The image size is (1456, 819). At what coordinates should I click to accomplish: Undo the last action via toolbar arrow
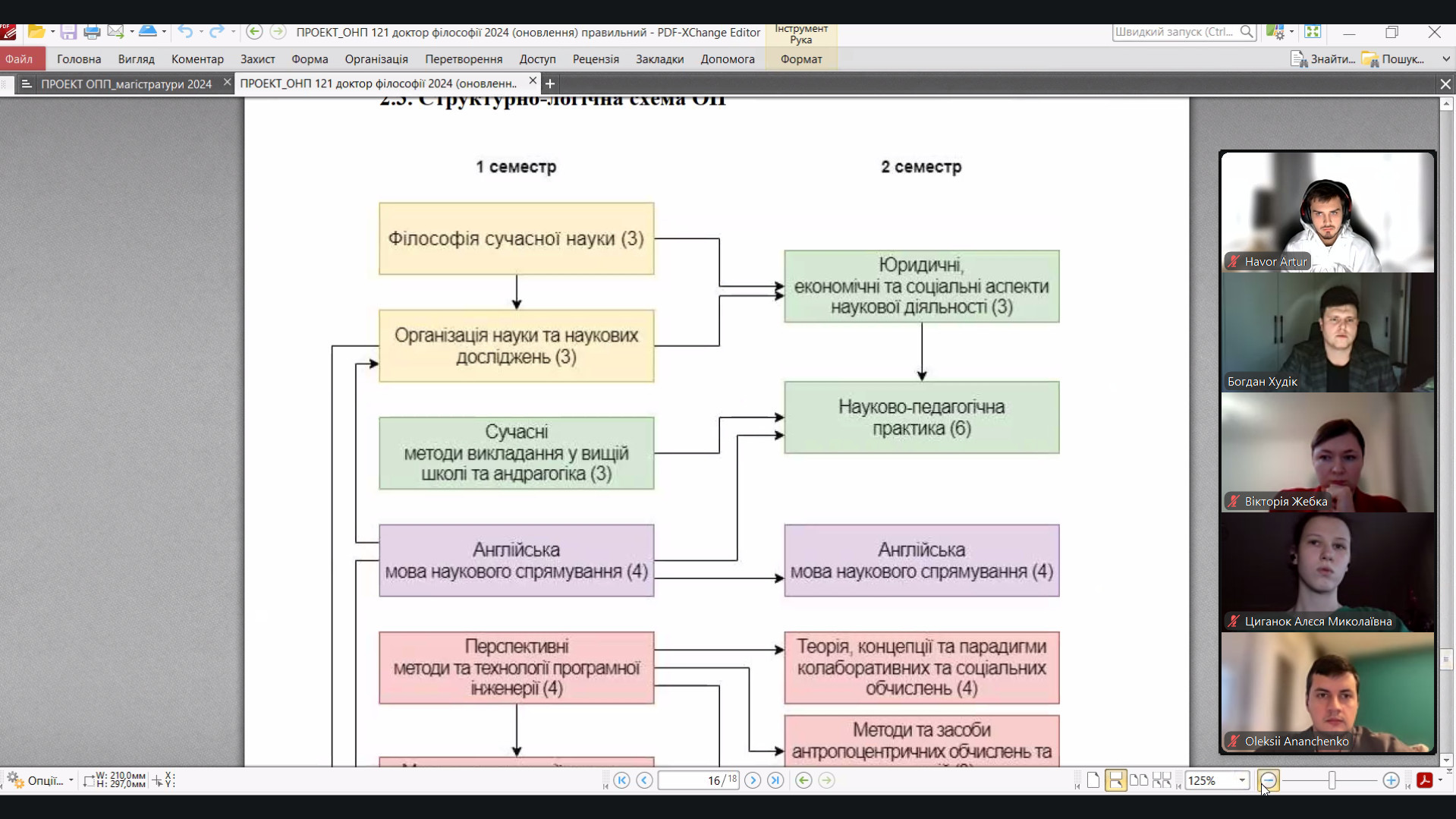click(184, 32)
